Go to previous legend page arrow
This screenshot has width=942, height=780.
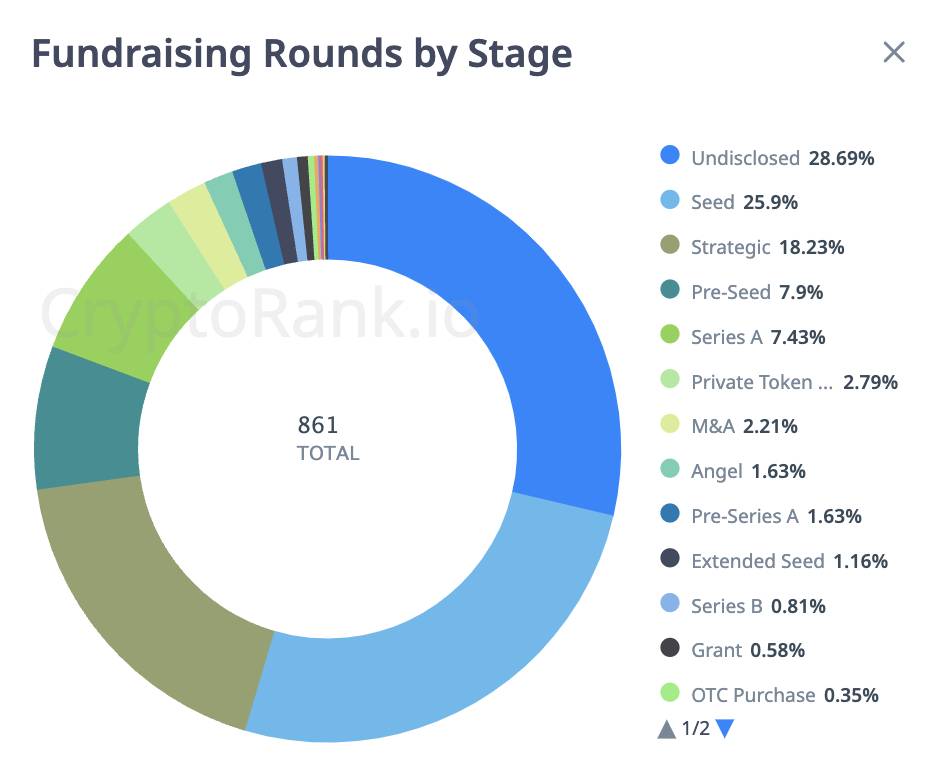pyautogui.click(x=667, y=729)
